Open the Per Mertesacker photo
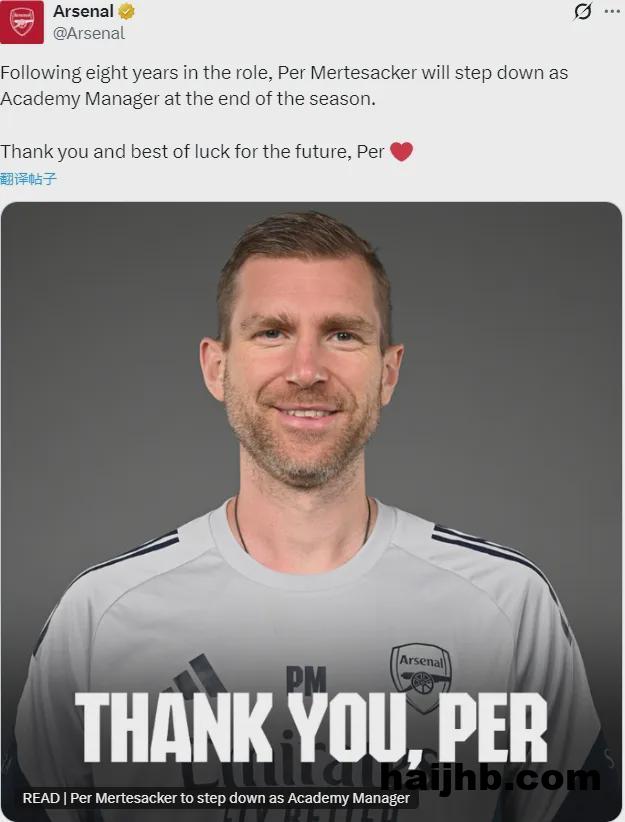Screen dimensions: 625x822 point(311,400)
